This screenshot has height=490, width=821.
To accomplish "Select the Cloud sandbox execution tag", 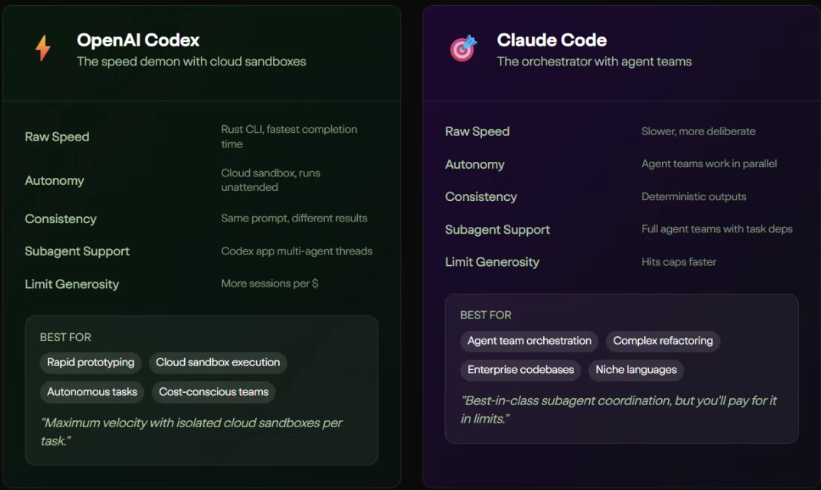I will [x=218, y=362].
